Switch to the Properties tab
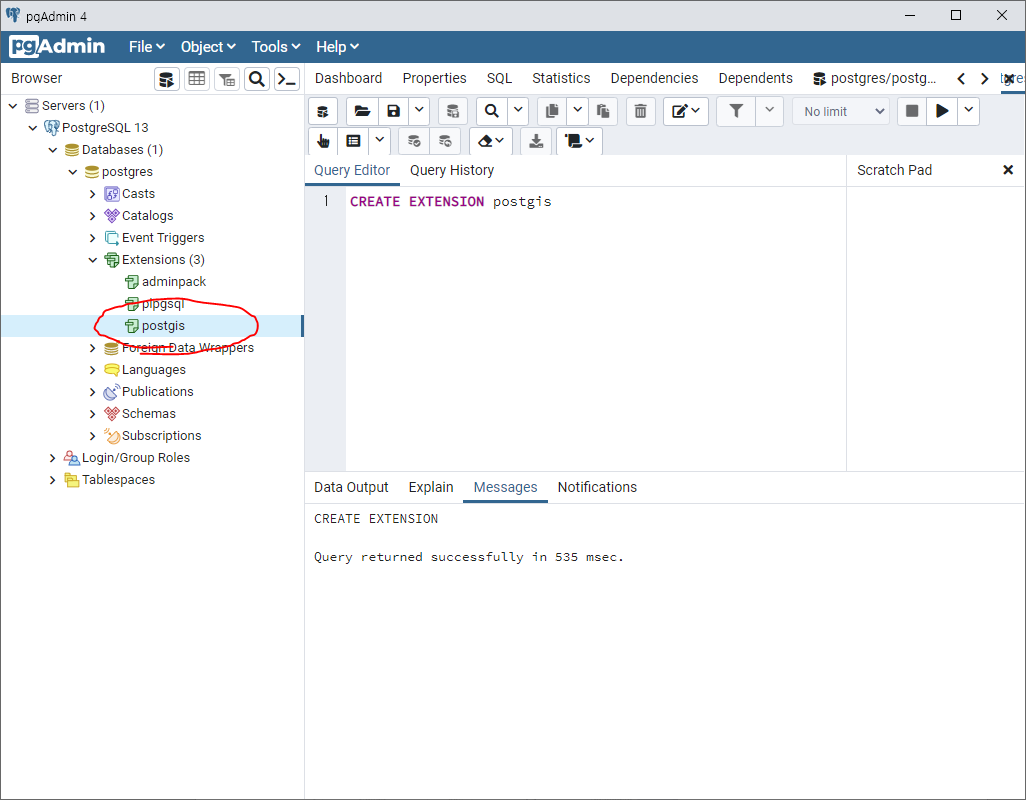Viewport: 1026px width, 800px height. 434,78
